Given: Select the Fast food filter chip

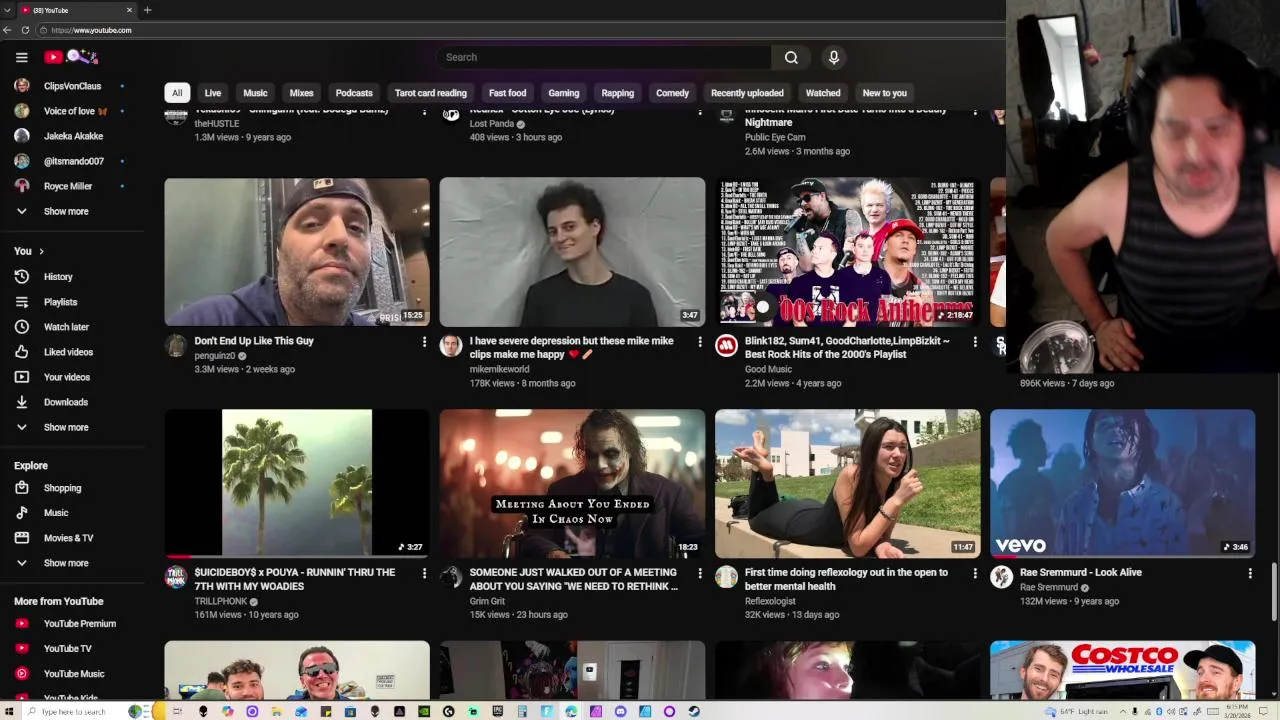Looking at the screenshot, I should [507, 93].
